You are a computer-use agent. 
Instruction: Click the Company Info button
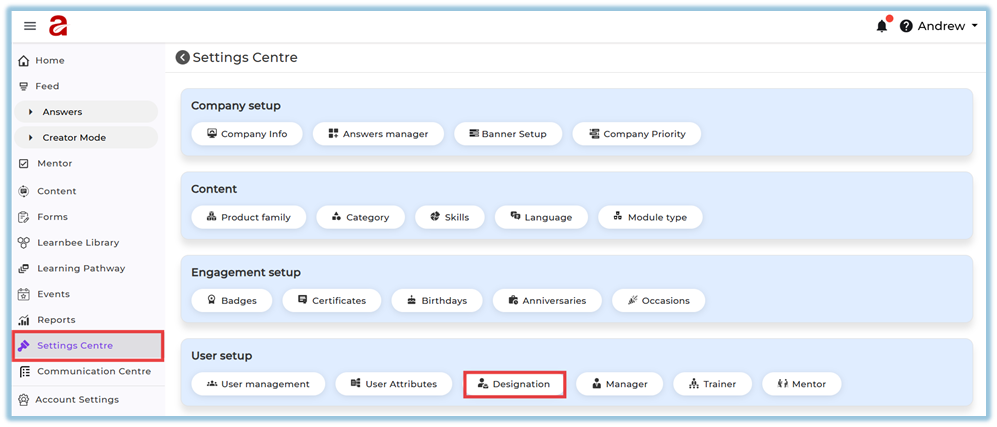click(246, 134)
